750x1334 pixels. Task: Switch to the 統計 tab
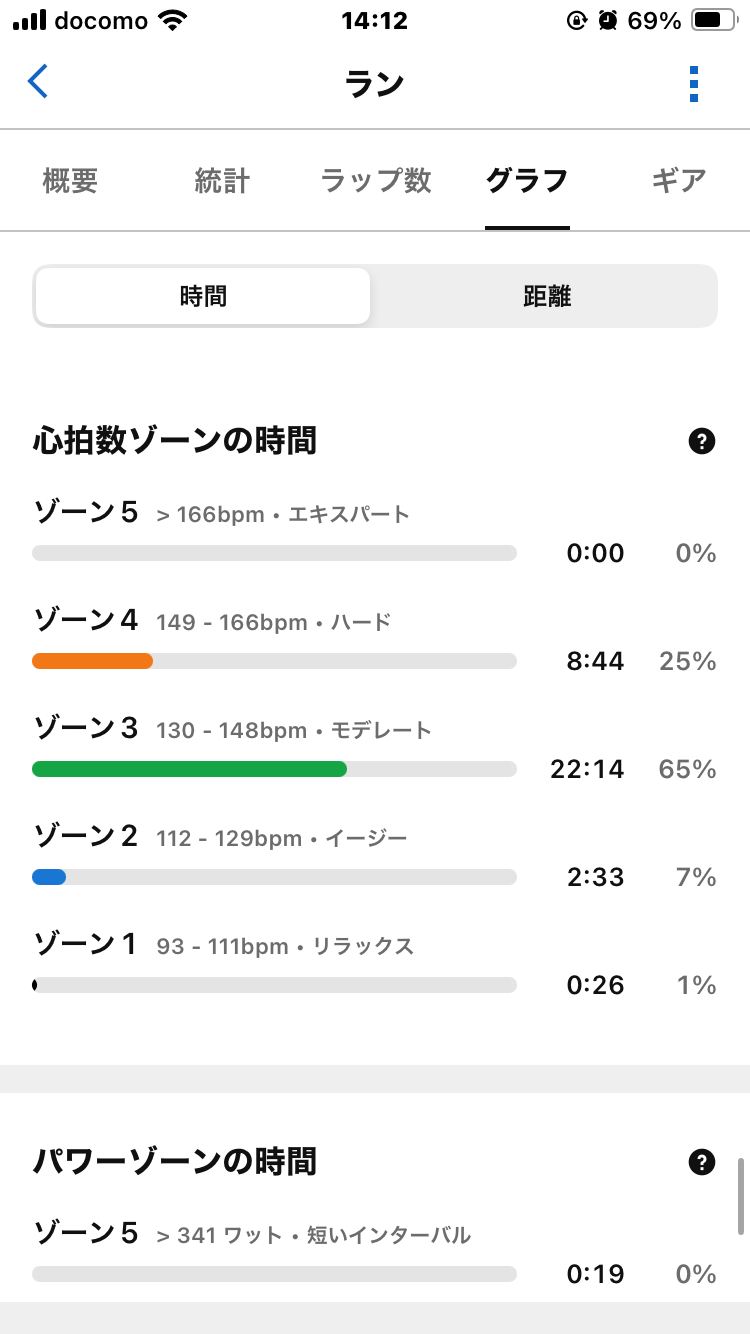(x=222, y=181)
